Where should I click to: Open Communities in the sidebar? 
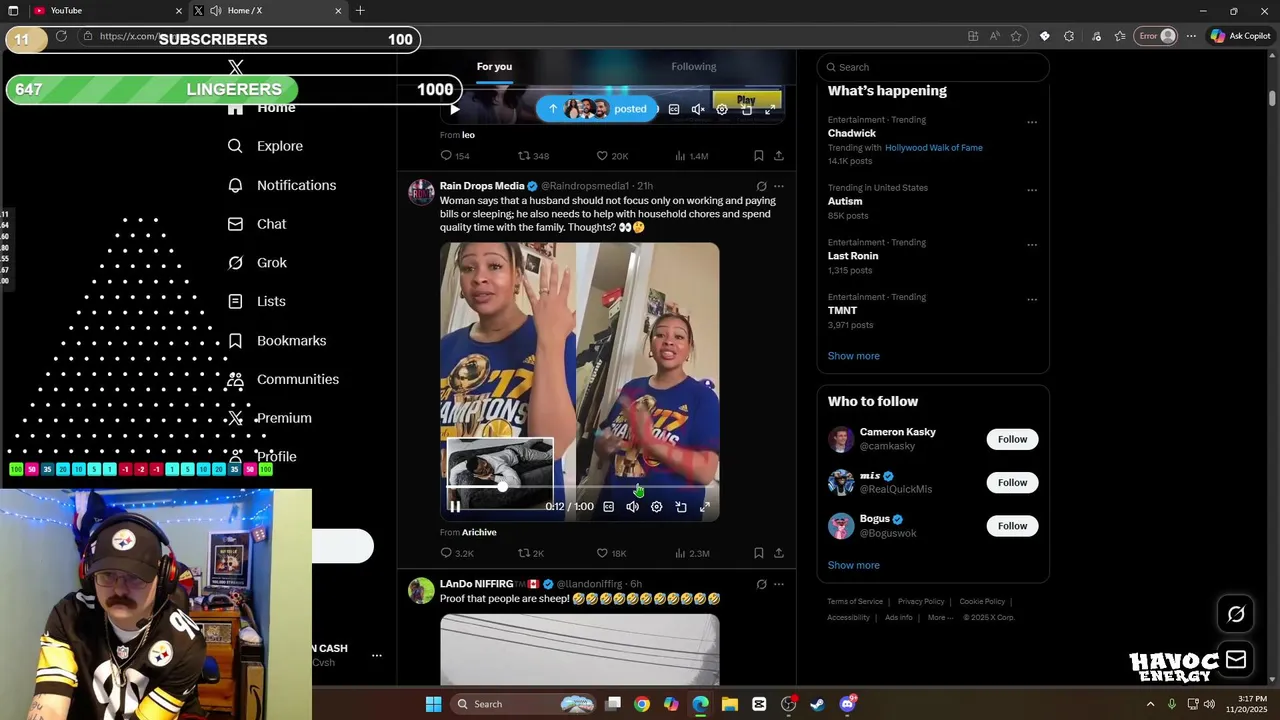tap(283, 379)
